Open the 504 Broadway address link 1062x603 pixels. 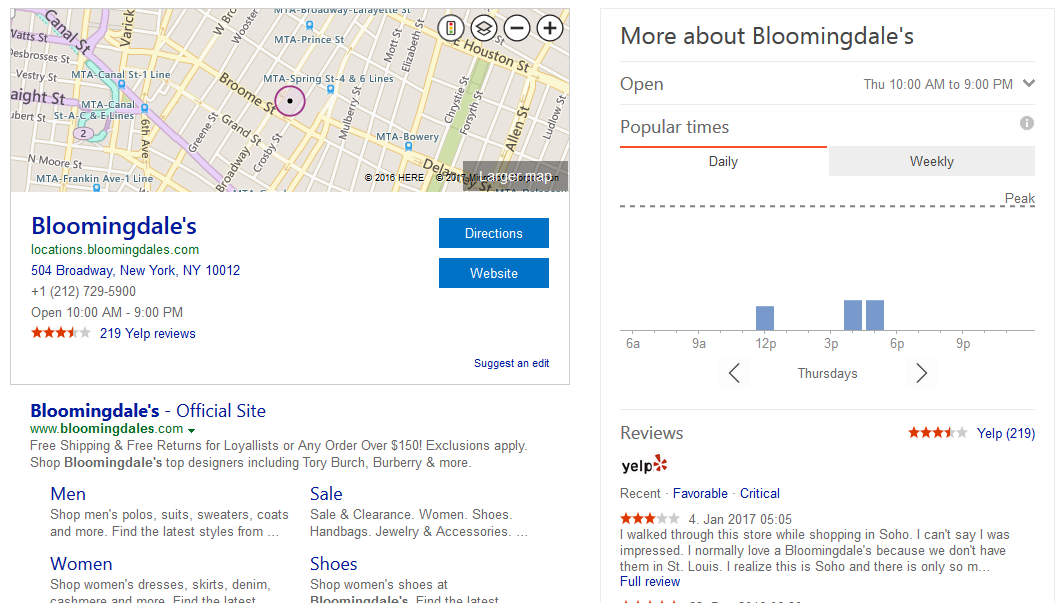[x=135, y=270]
